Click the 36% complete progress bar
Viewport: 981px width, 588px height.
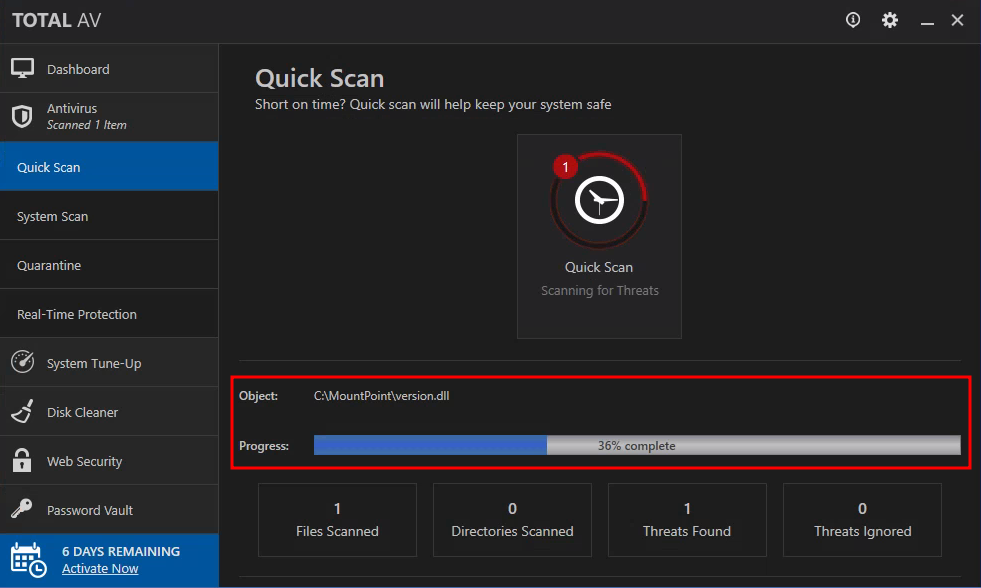tap(637, 445)
